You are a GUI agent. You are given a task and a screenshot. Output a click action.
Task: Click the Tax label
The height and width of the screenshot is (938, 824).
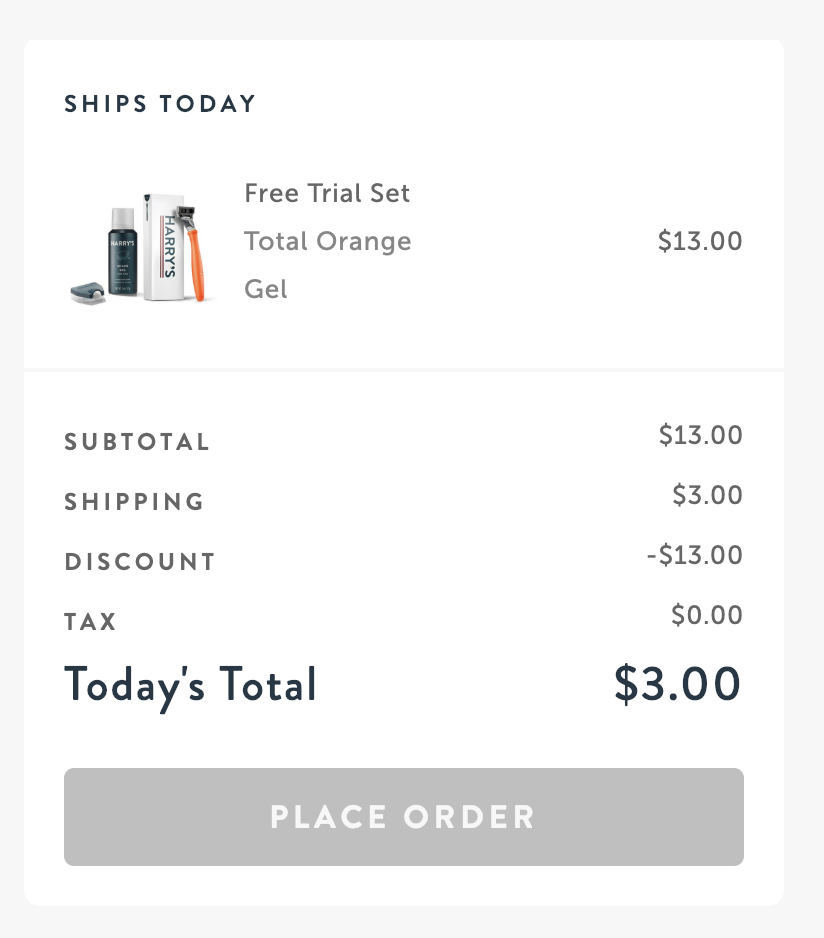click(x=91, y=622)
